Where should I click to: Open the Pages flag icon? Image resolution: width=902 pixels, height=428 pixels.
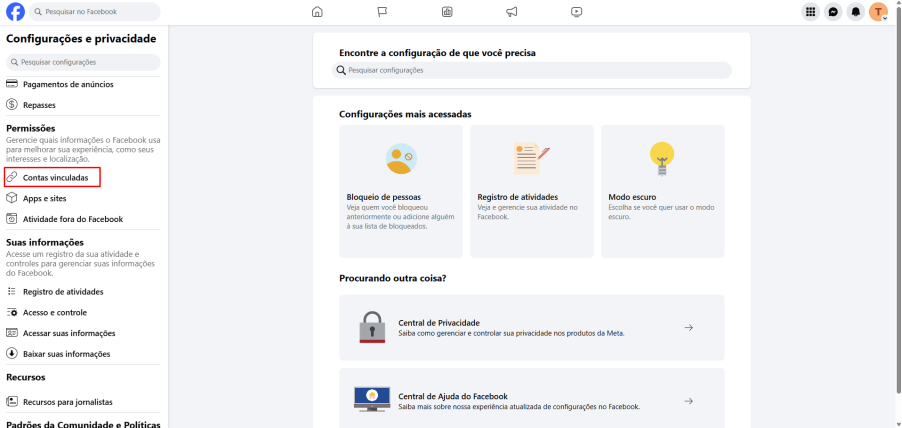[382, 12]
